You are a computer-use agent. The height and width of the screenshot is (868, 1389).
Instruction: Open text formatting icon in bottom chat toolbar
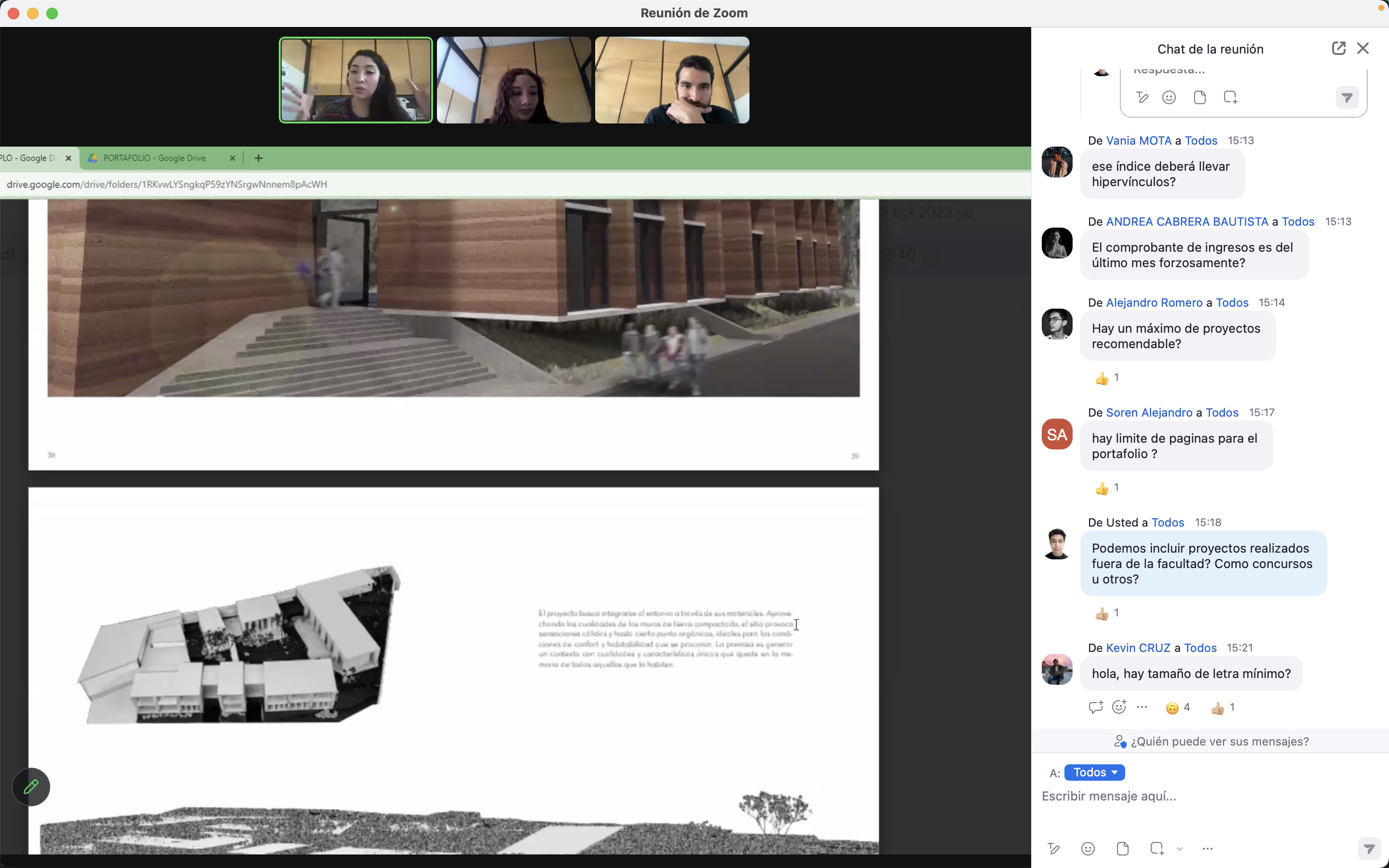[1053, 849]
